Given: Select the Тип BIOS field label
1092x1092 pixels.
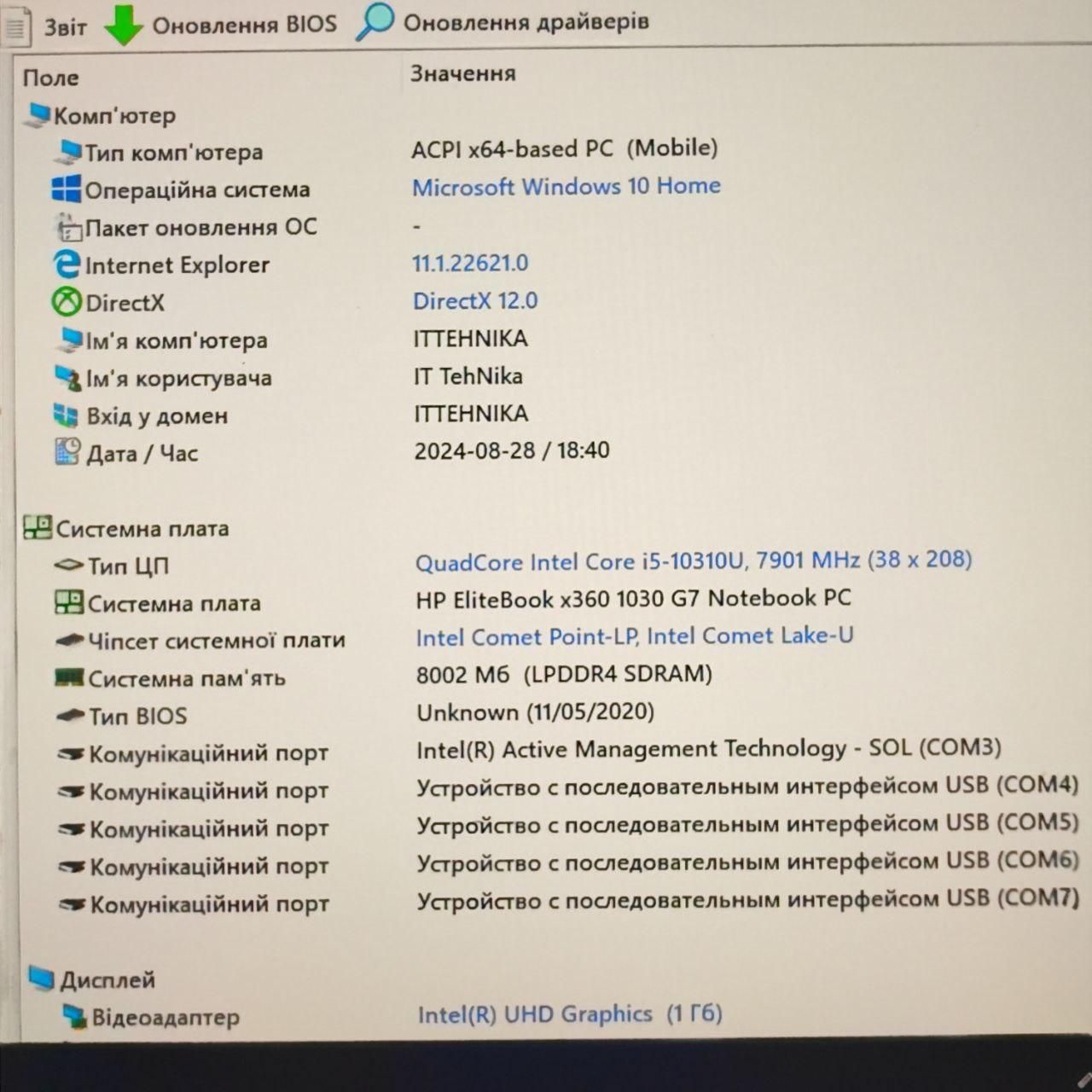Looking at the screenshot, I should point(138,717).
